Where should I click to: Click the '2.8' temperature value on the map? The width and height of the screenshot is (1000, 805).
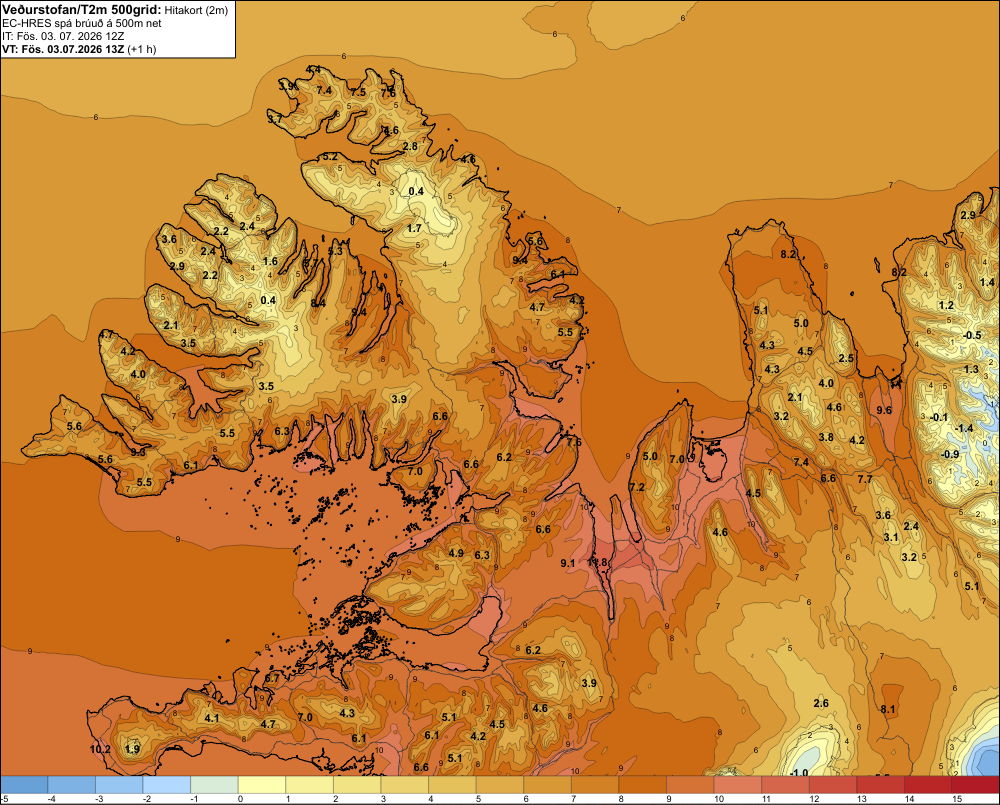410,146
